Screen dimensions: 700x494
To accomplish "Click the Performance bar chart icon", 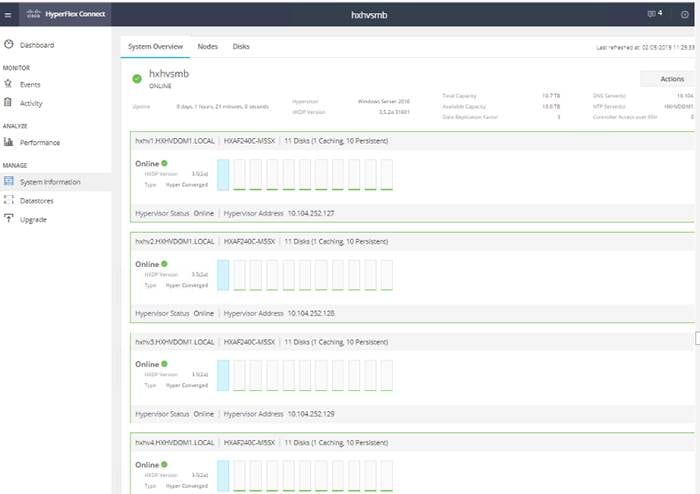I will [x=8, y=141].
